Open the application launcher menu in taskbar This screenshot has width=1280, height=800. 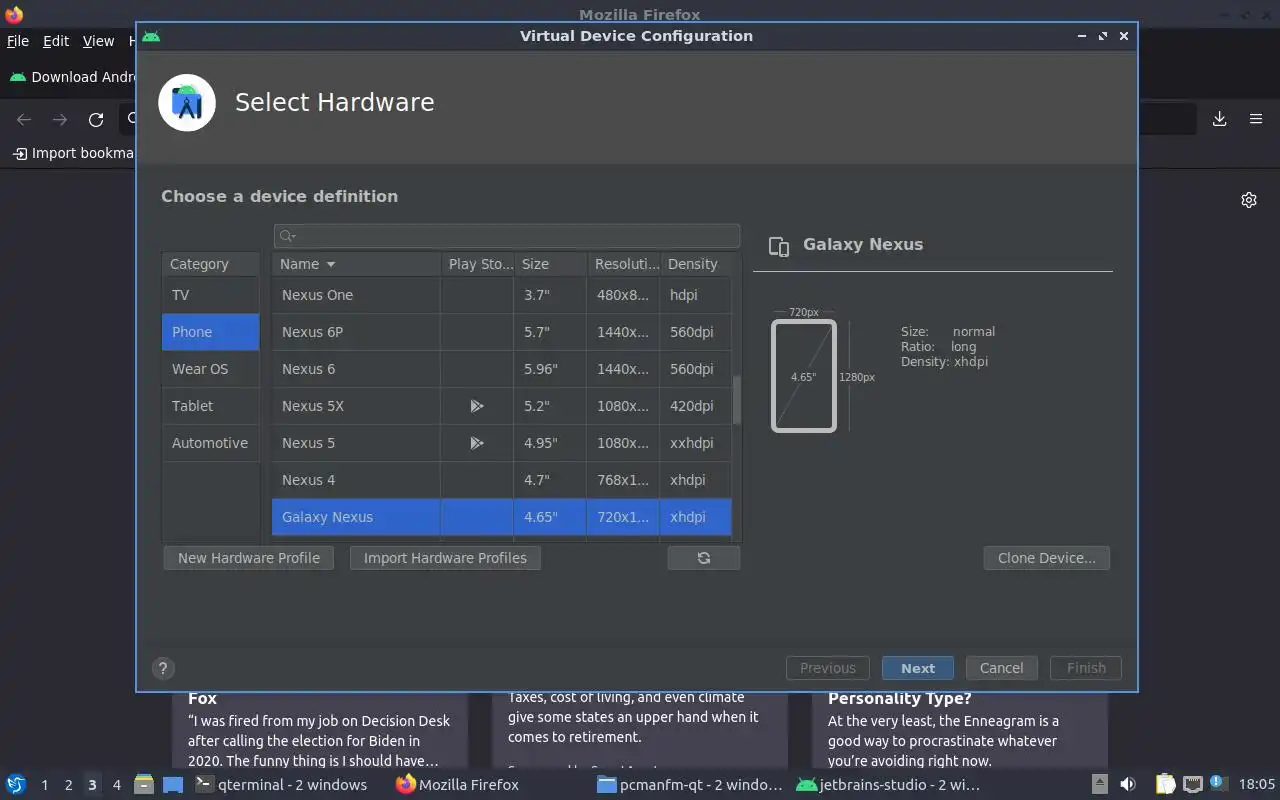pyautogui.click(x=16, y=785)
